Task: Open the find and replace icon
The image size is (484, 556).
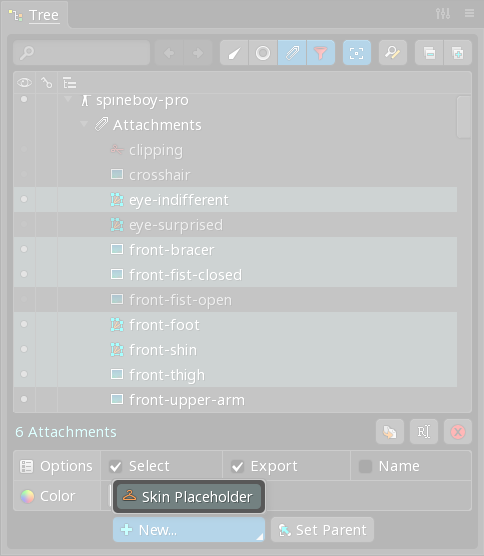Action: coord(393,53)
